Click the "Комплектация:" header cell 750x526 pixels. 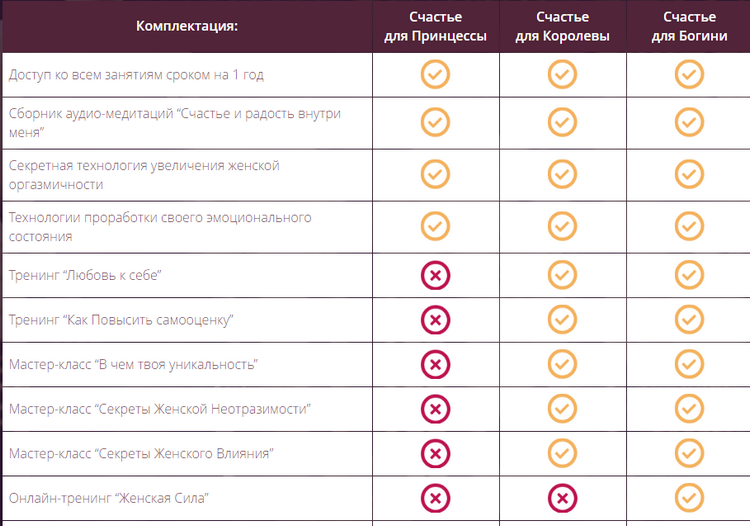[187, 26]
